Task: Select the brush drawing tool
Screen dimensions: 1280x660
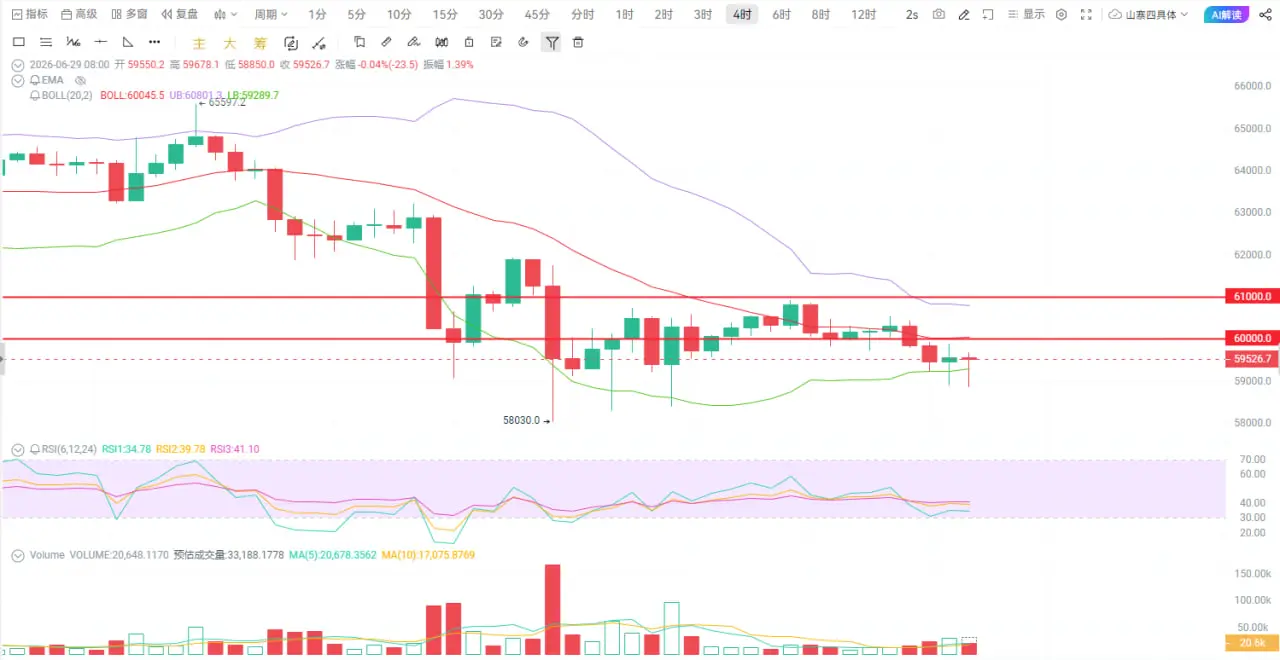Action: tap(414, 42)
